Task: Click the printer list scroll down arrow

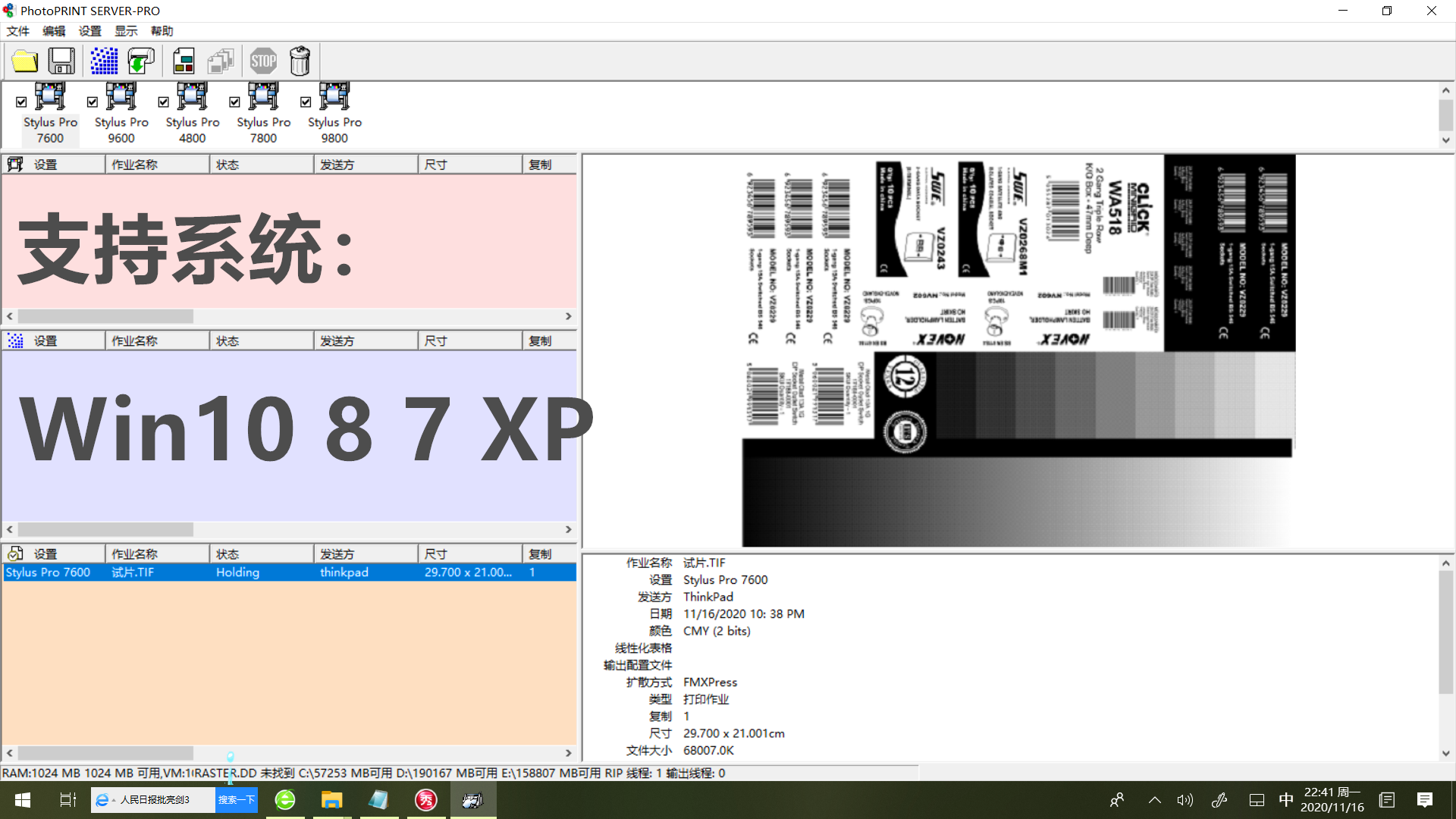Action: (x=1445, y=140)
